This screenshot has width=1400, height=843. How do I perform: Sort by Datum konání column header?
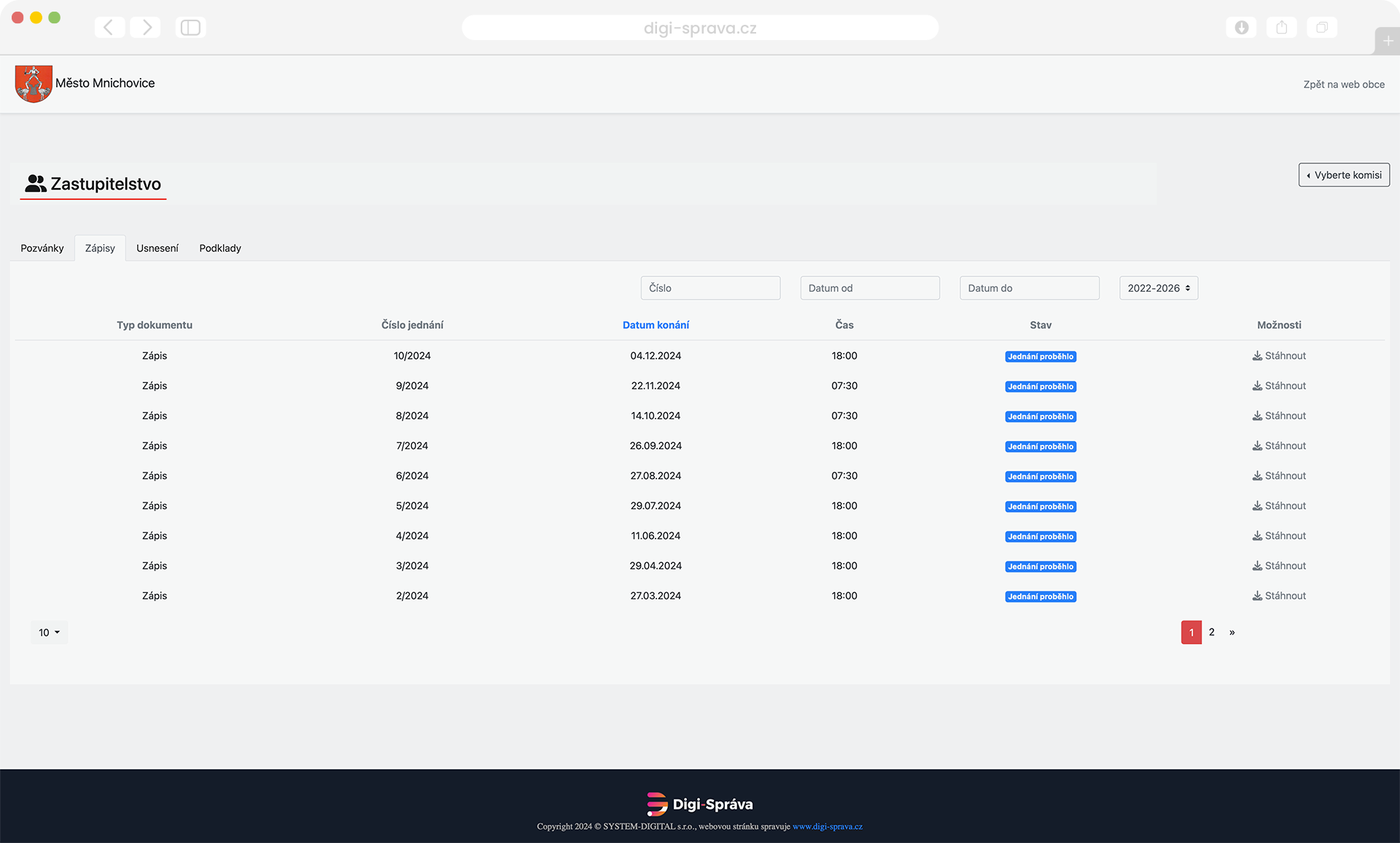(x=655, y=325)
